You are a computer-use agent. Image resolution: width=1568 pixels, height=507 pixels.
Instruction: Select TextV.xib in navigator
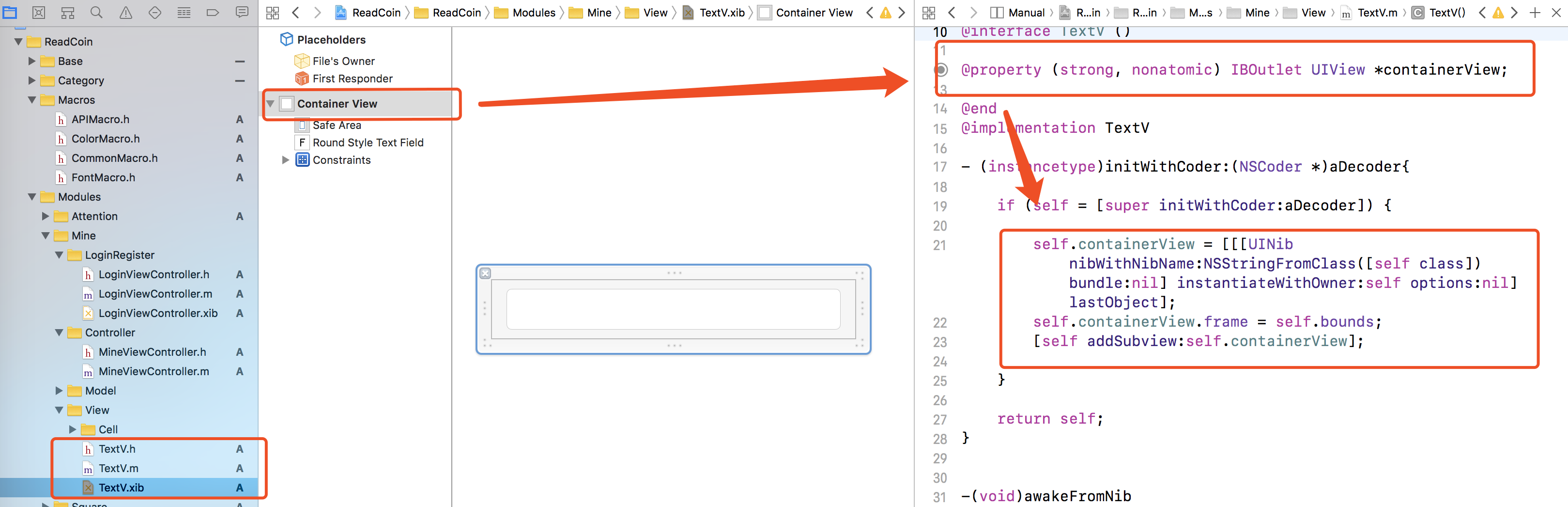pos(121,488)
